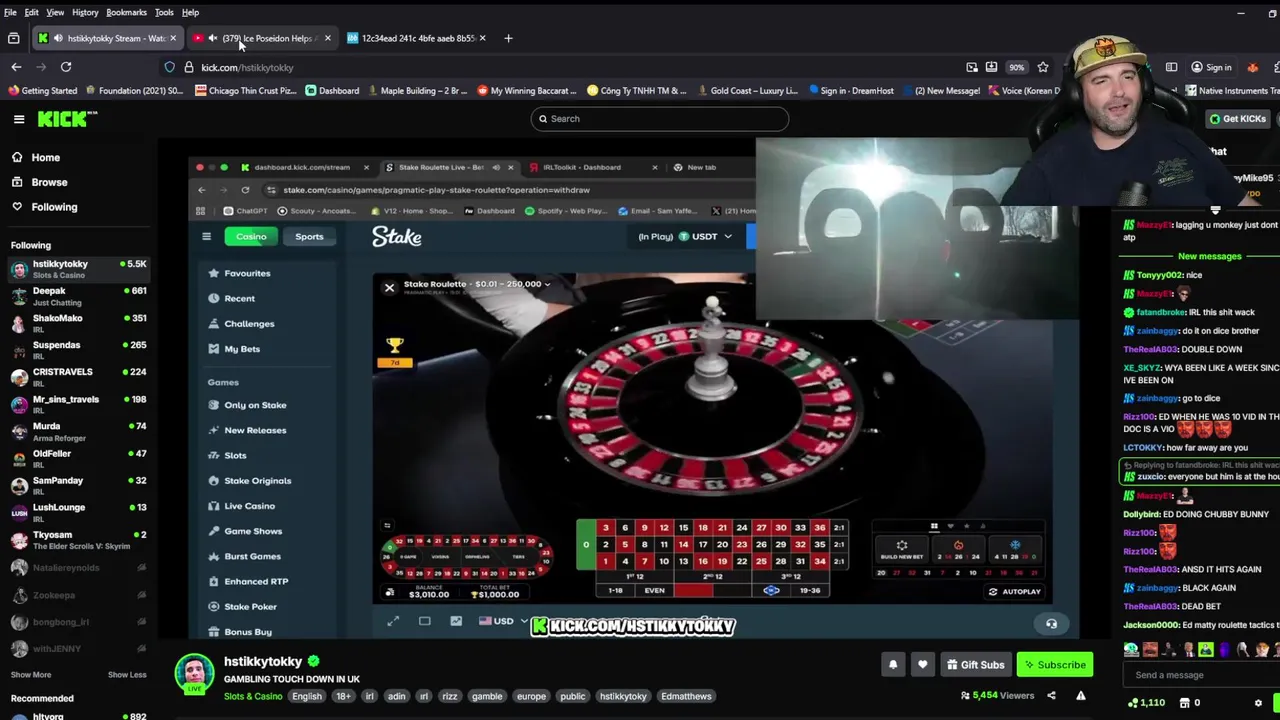The width and height of the screenshot is (1280, 720).
Task: Click the Subscribe button
Action: pyautogui.click(x=1054, y=665)
